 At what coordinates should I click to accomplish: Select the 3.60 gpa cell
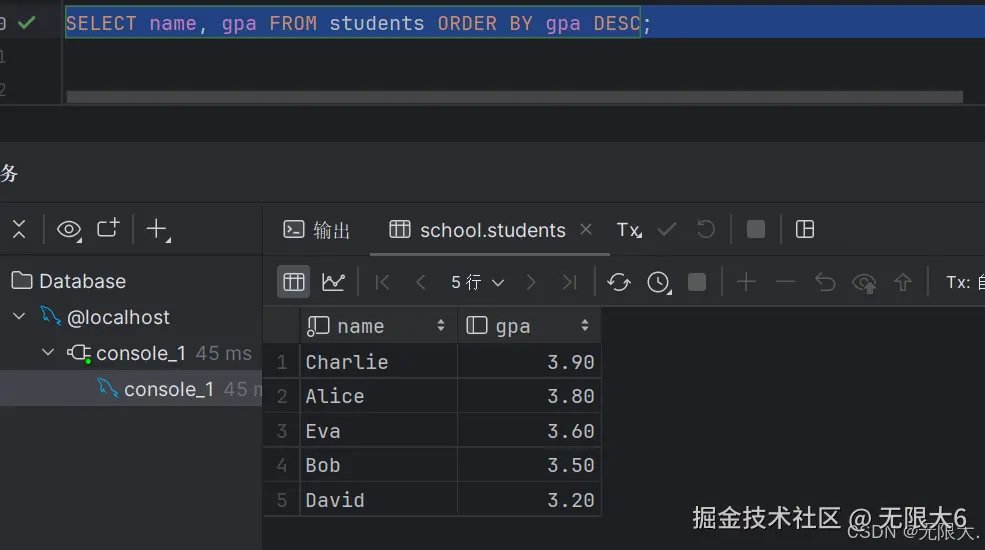(x=529, y=431)
